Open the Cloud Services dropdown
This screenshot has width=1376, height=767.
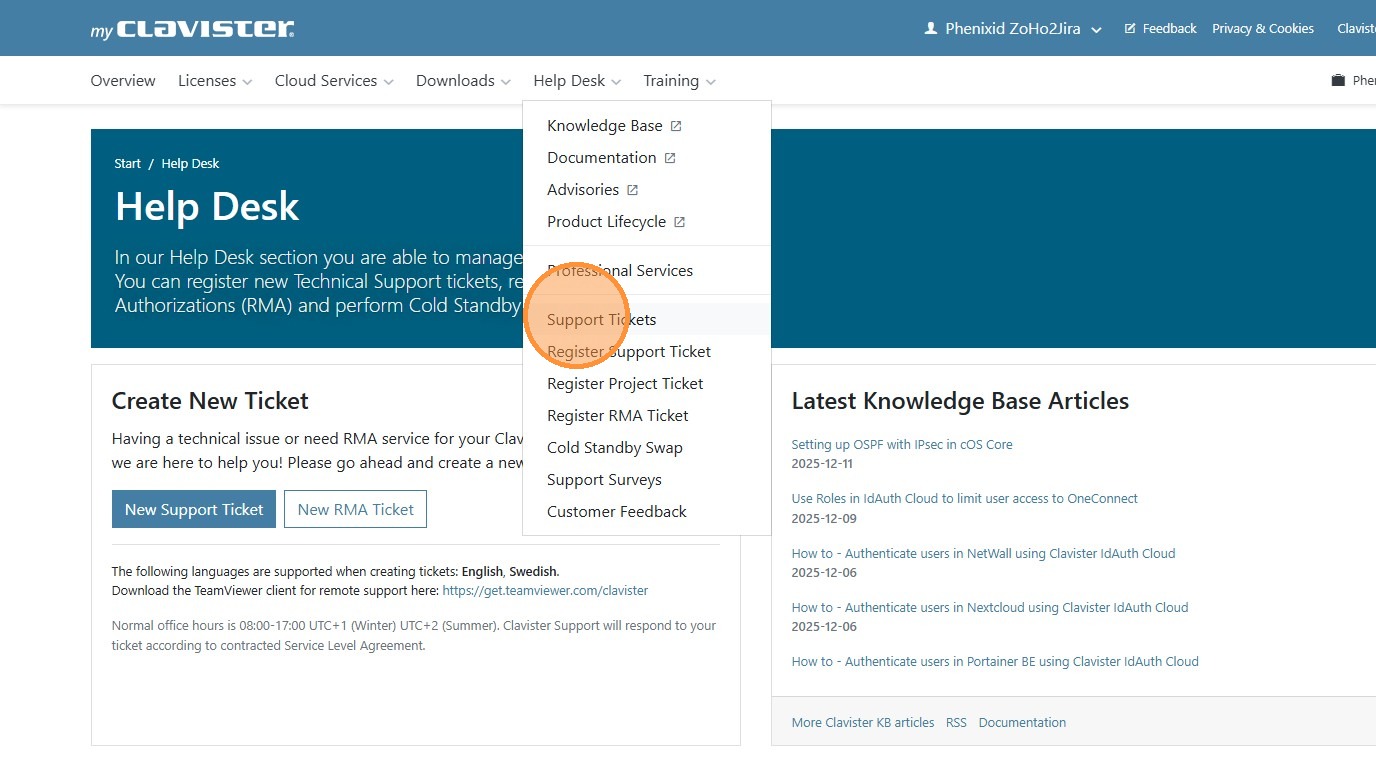tap(334, 81)
